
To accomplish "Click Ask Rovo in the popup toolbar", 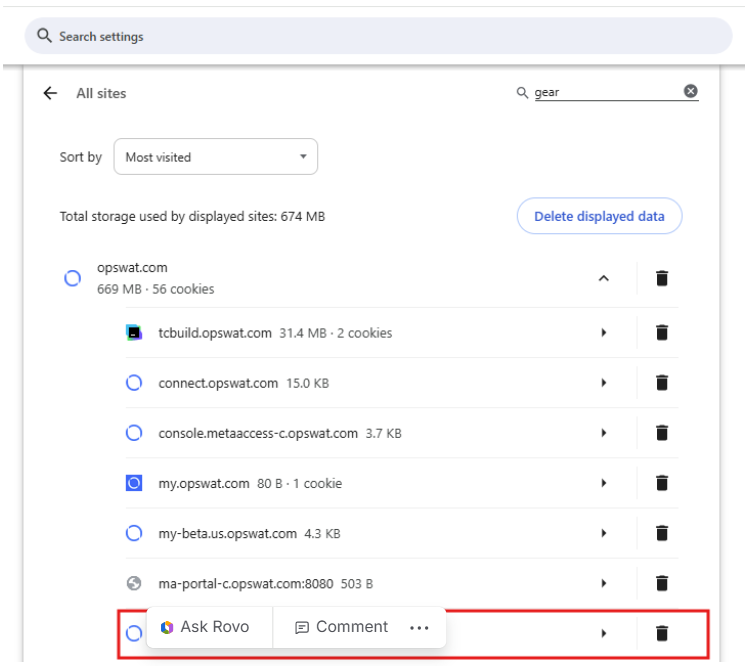I will pyautogui.click(x=205, y=627).
